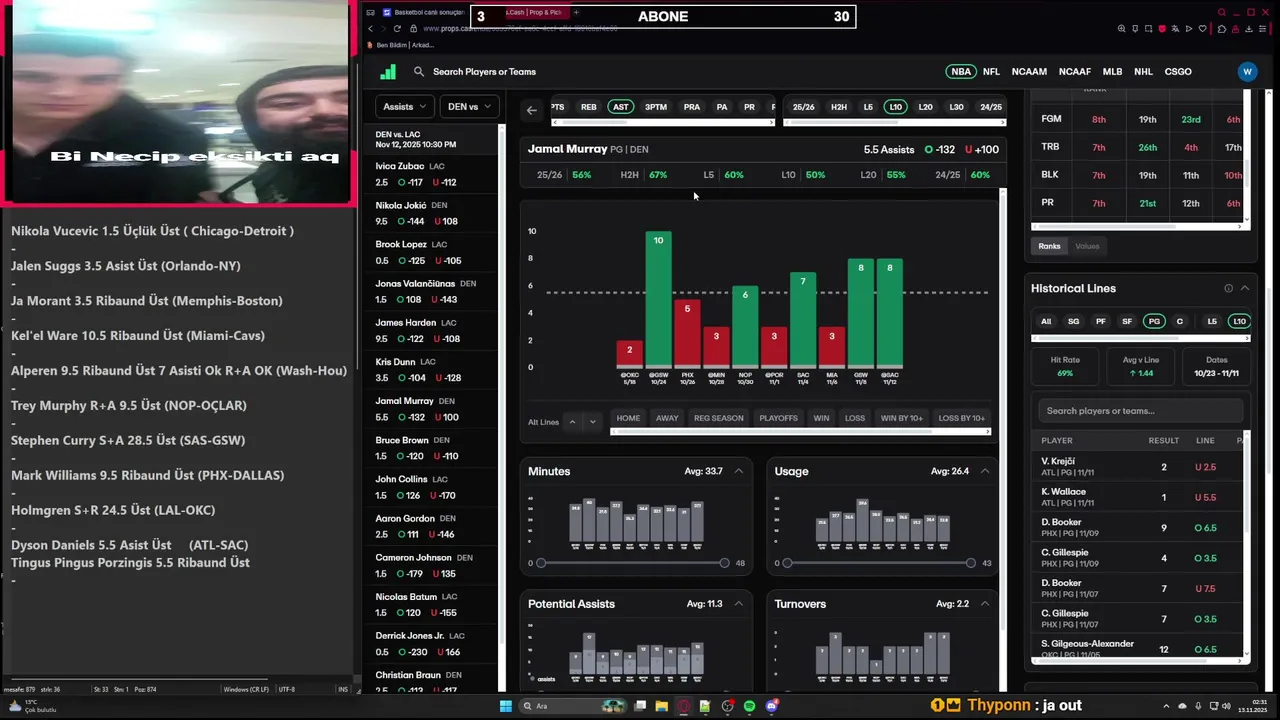Click the browser zoom magnifier icon
The width and height of the screenshot is (1280, 720).
tap(1122, 29)
